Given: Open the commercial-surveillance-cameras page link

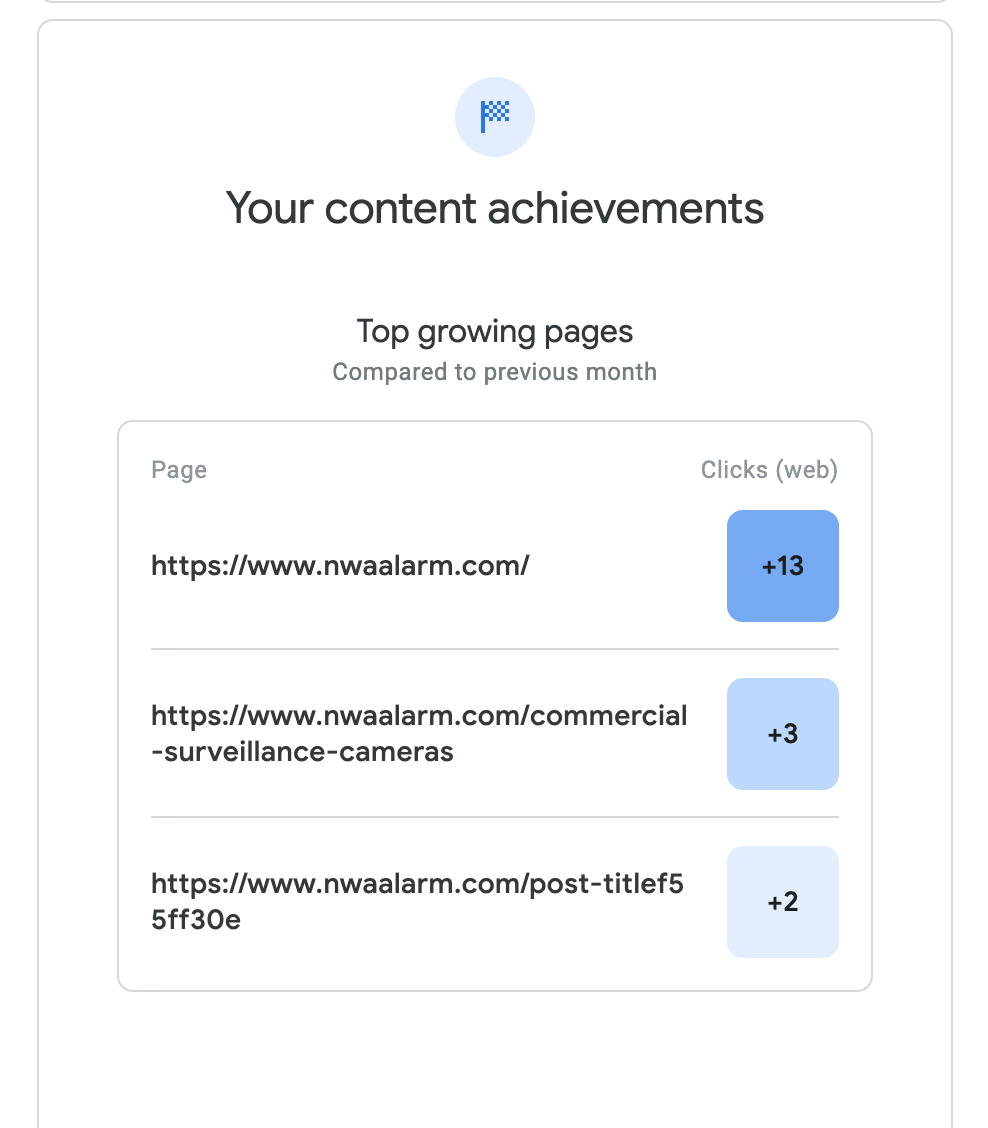Looking at the screenshot, I should (x=419, y=717).
